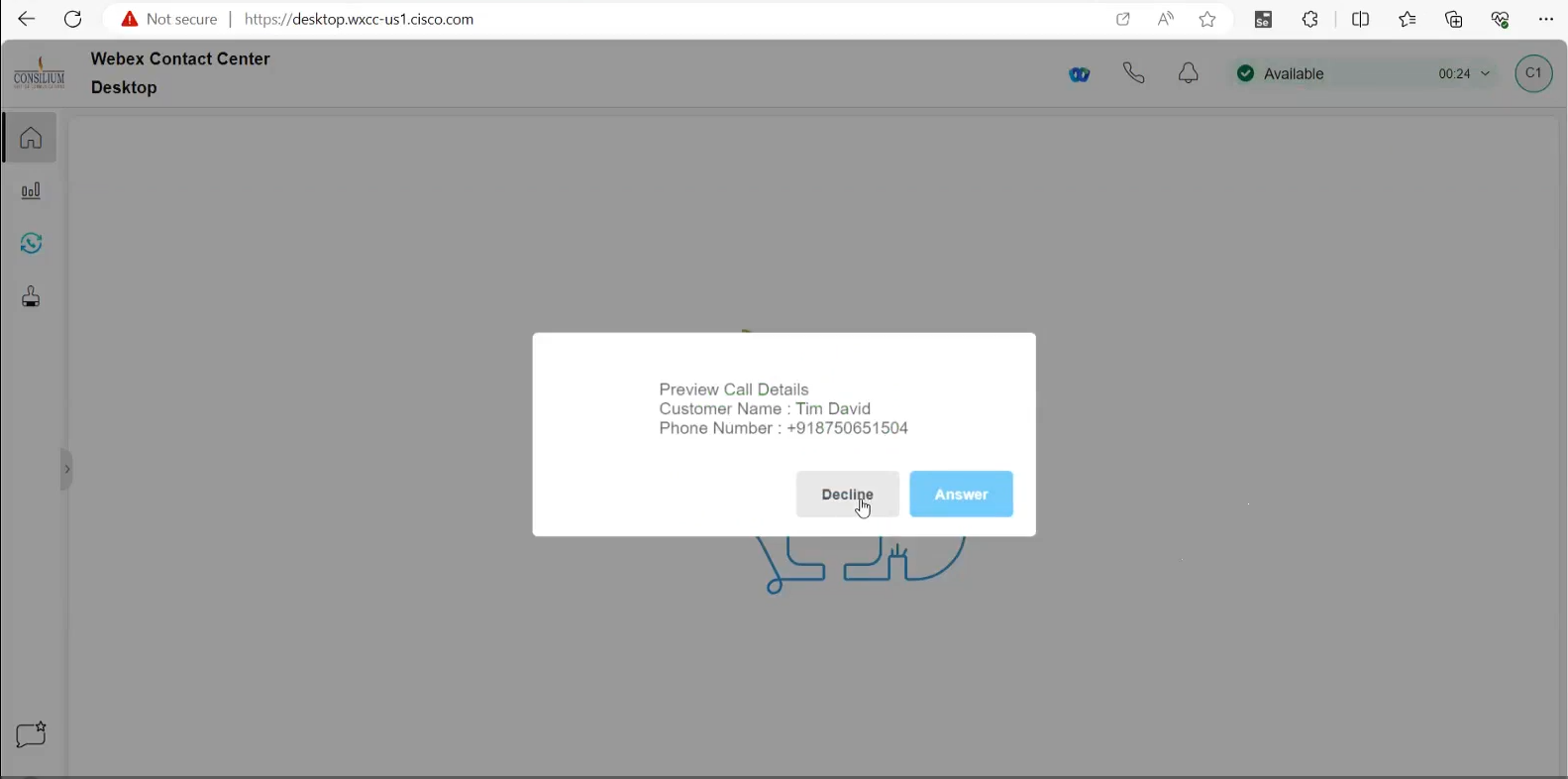Click the address bar URL field
The width and height of the screenshot is (1568, 779).
(594, 20)
